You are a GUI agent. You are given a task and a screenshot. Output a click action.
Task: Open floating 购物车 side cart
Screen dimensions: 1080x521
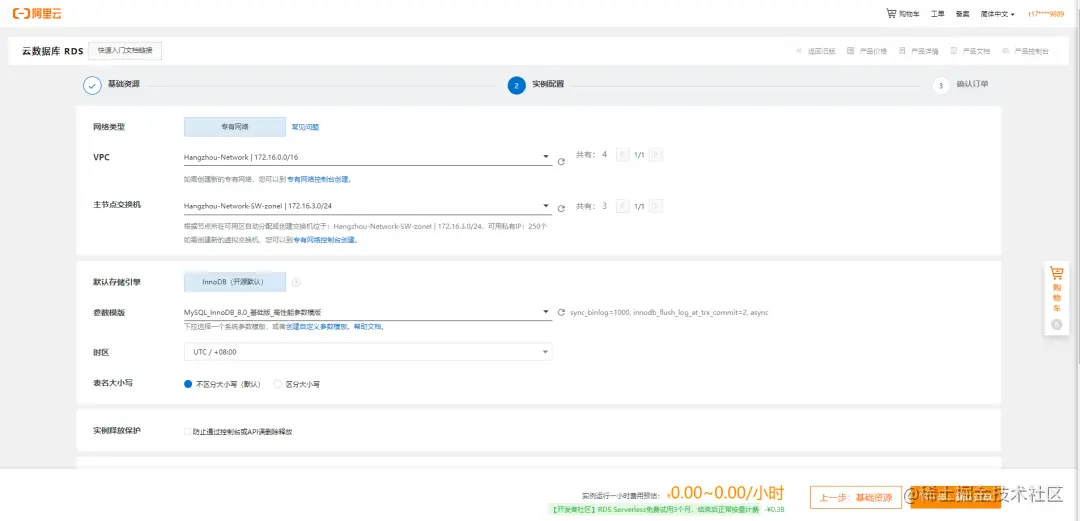(x=1056, y=289)
